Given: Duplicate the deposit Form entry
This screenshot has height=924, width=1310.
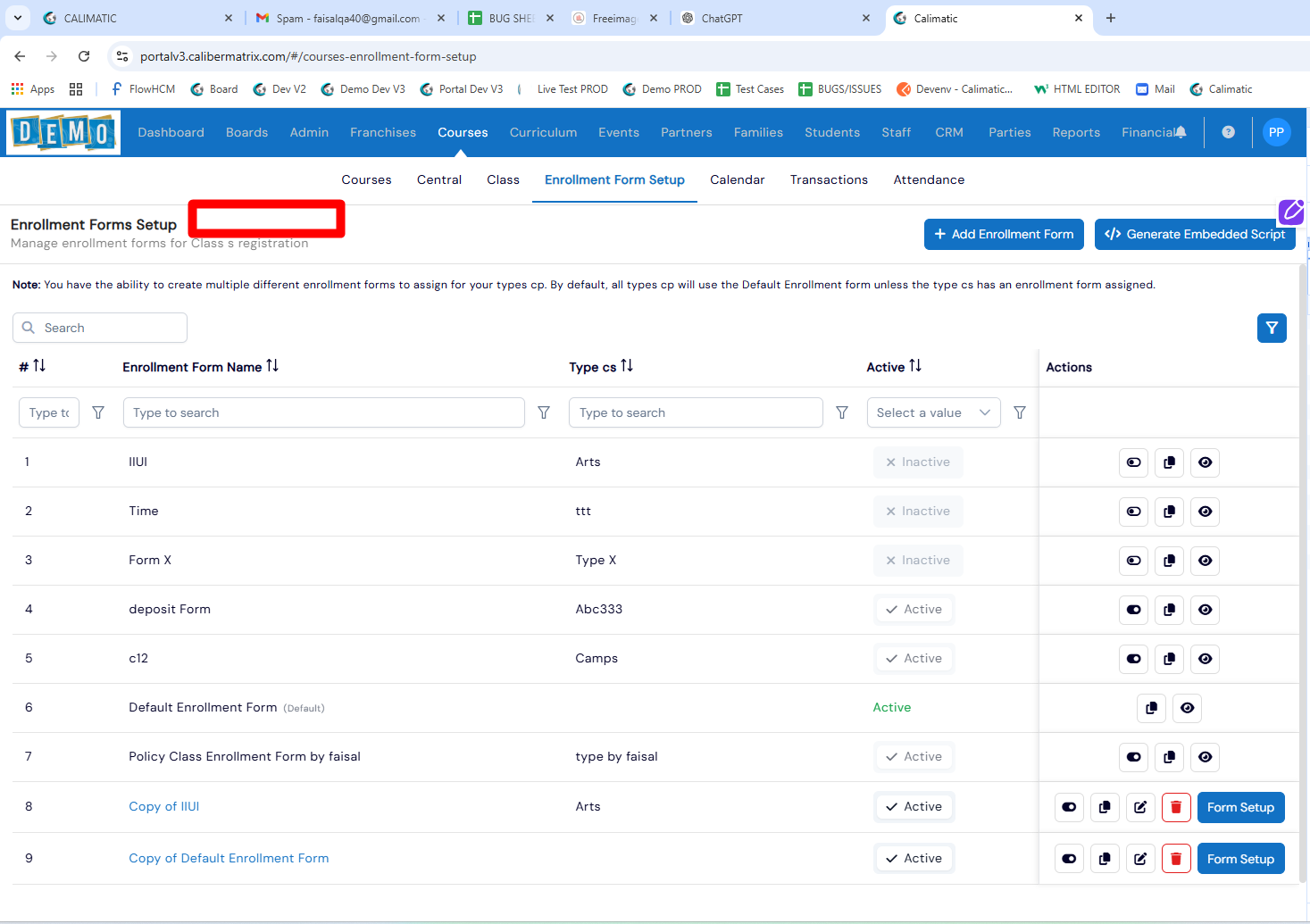Looking at the screenshot, I should [1169, 610].
